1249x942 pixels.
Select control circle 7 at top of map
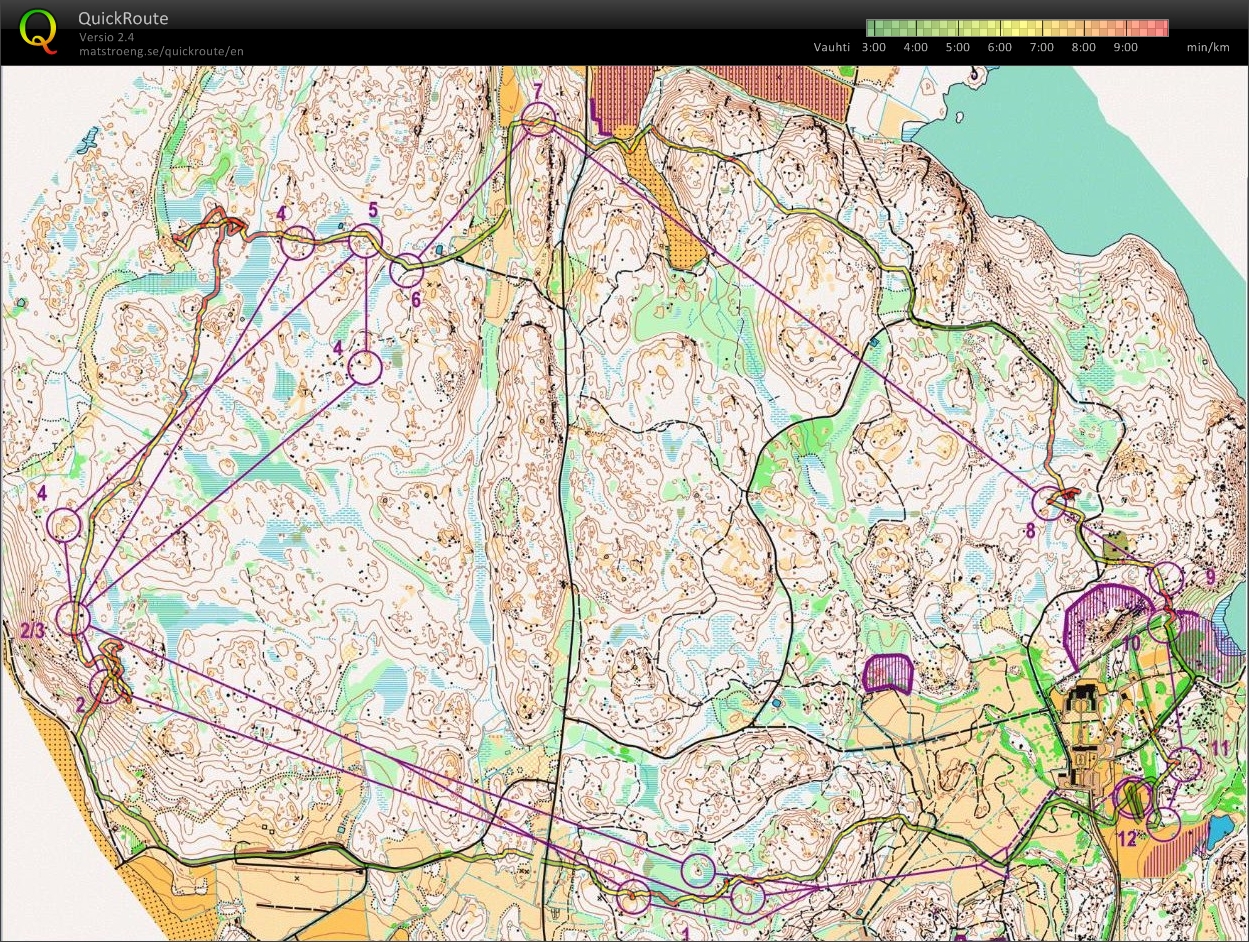[538, 120]
